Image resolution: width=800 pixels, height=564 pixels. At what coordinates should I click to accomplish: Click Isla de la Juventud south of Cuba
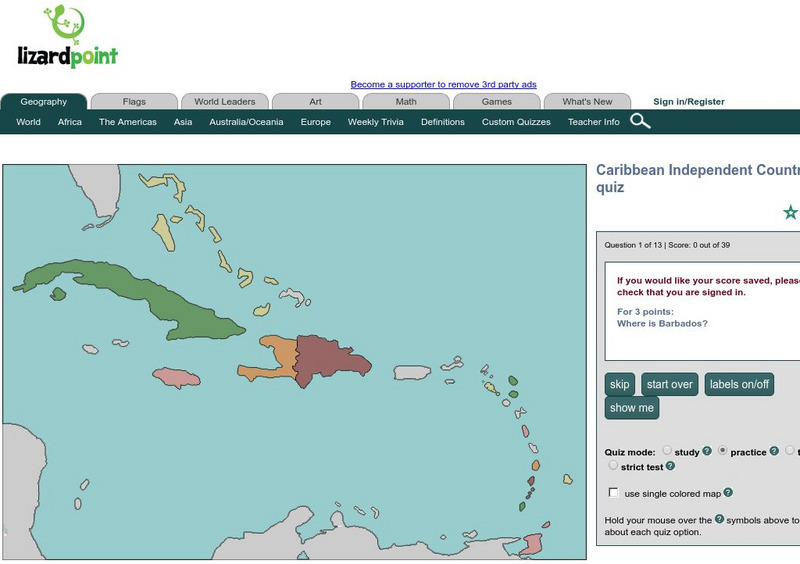click(x=58, y=294)
